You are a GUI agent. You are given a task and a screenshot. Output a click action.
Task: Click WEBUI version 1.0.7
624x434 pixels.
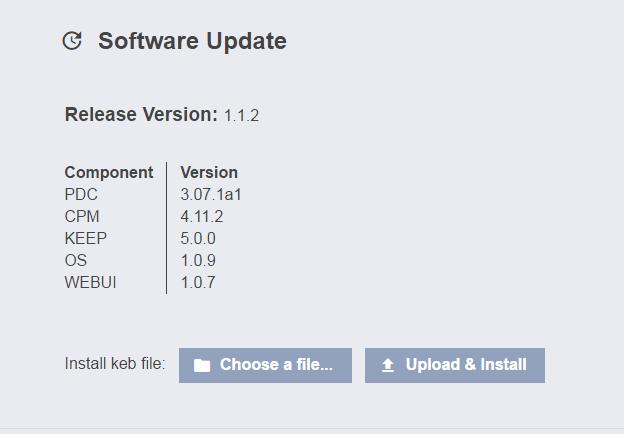198,282
